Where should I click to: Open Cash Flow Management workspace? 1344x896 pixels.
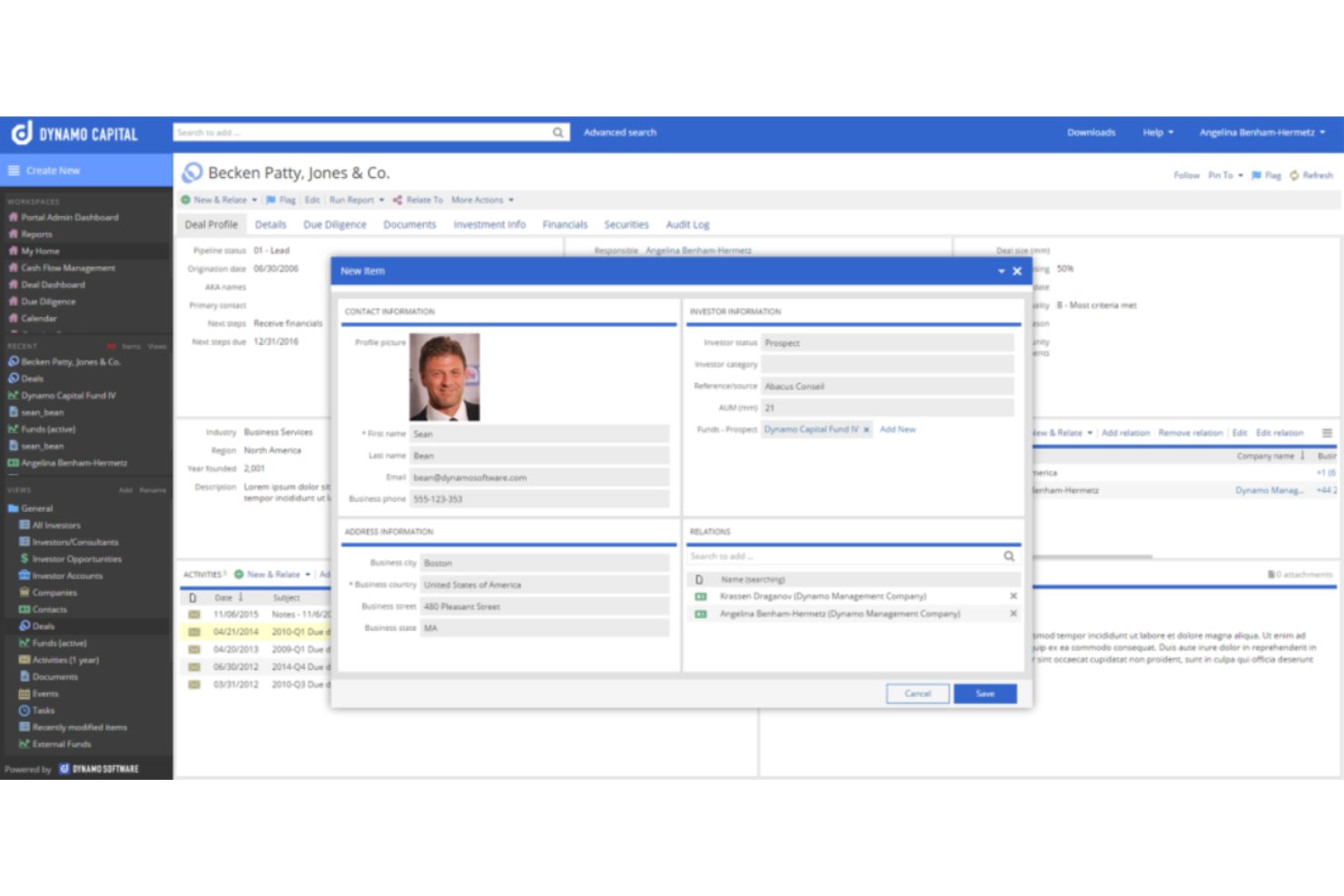point(68,269)
